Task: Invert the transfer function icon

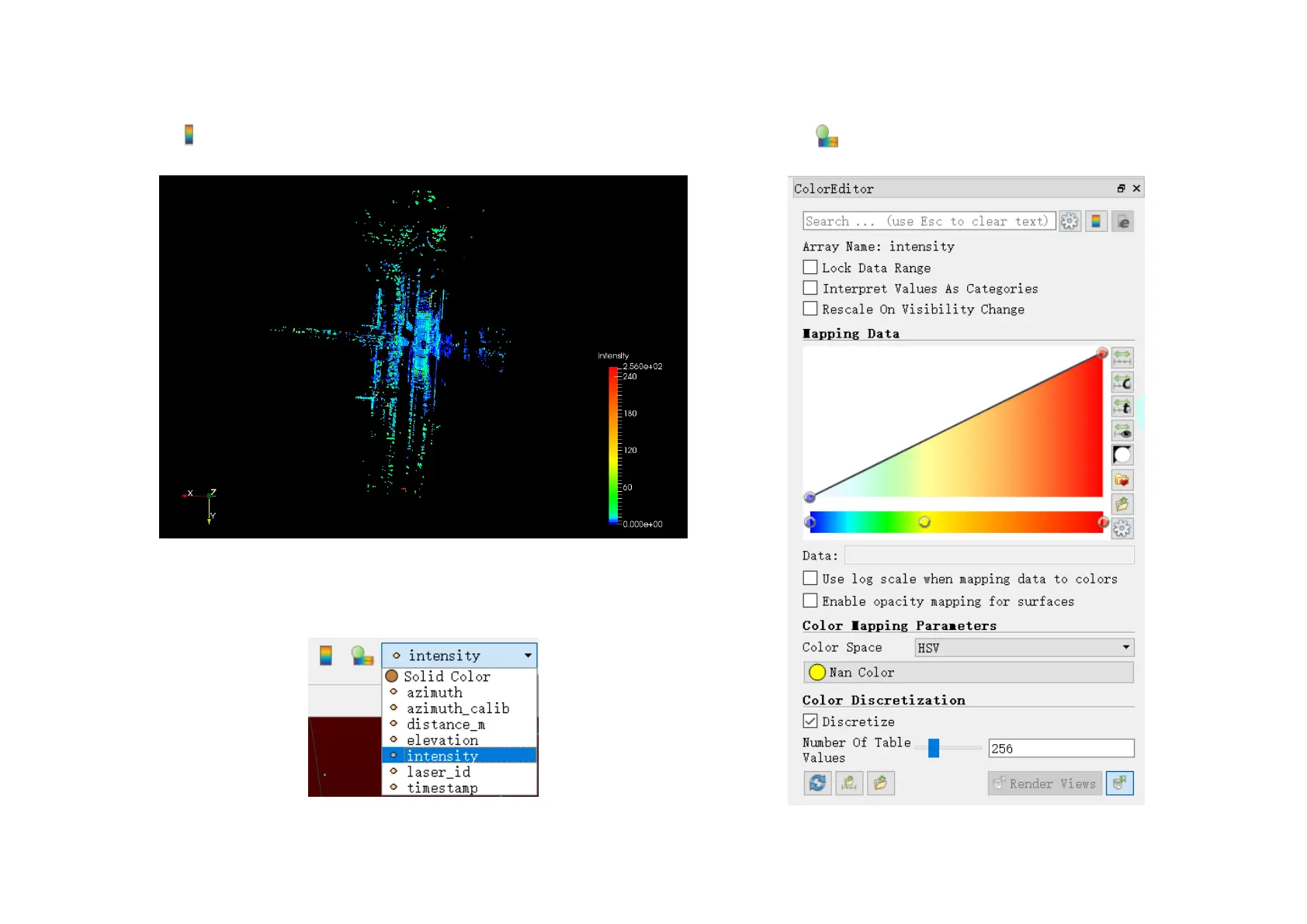Action: pos(1122,455)
